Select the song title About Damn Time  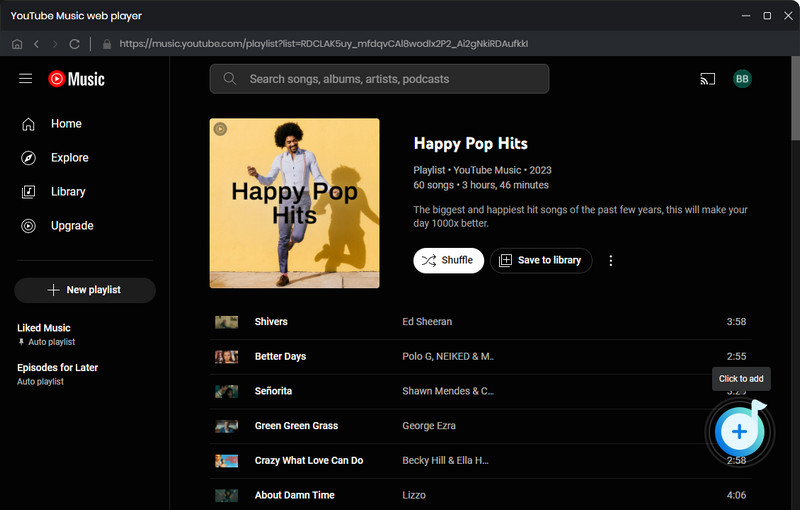(x=294, y=495)
